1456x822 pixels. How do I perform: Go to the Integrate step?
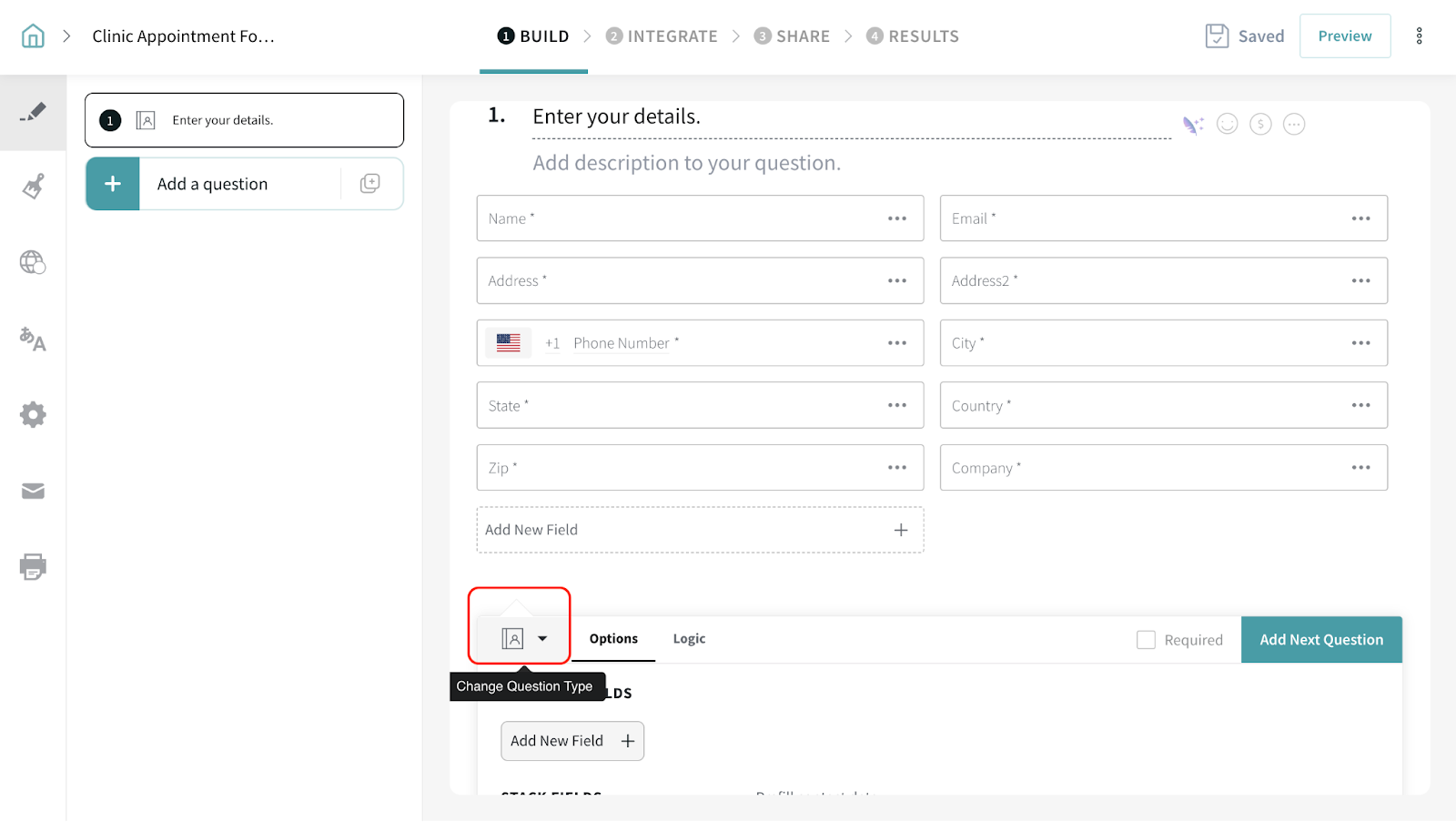tap(662, 36)
